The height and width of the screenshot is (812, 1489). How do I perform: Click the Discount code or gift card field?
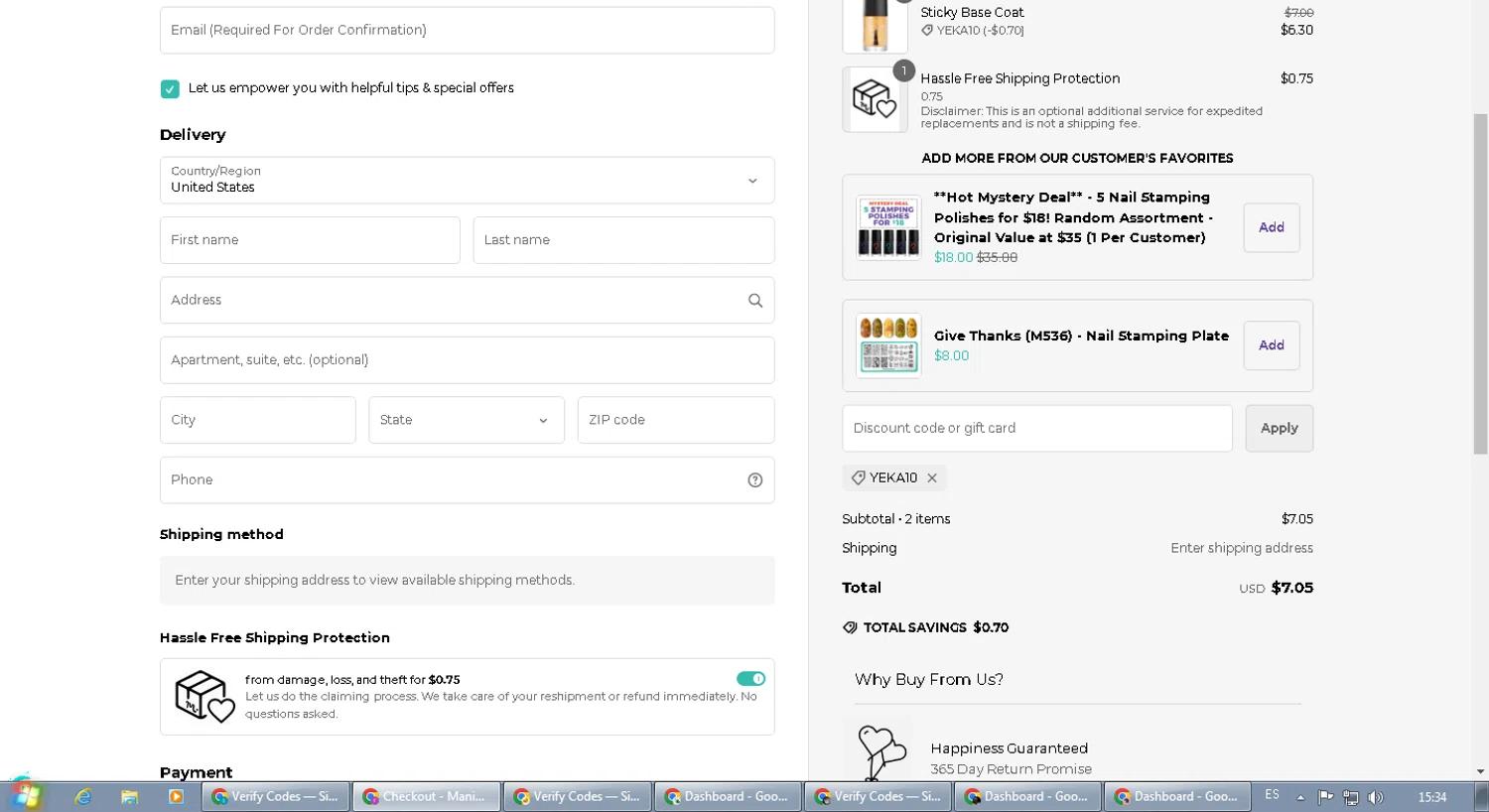tap(1036, 429)
